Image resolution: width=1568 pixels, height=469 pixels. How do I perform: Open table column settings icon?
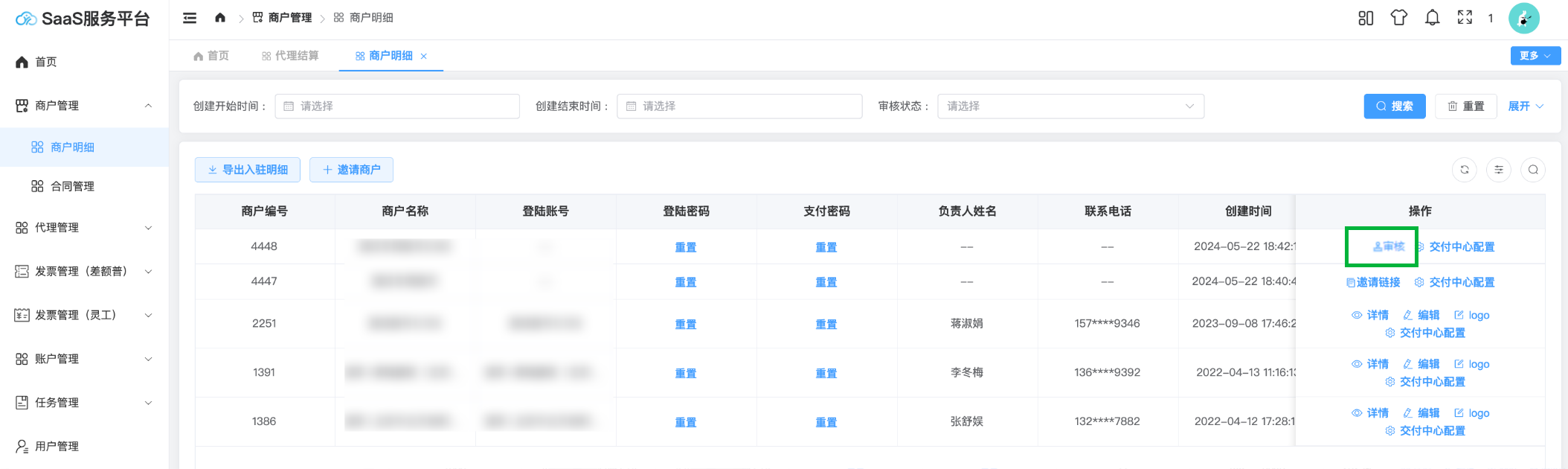pyautogui.click(x=1498, y=170)
